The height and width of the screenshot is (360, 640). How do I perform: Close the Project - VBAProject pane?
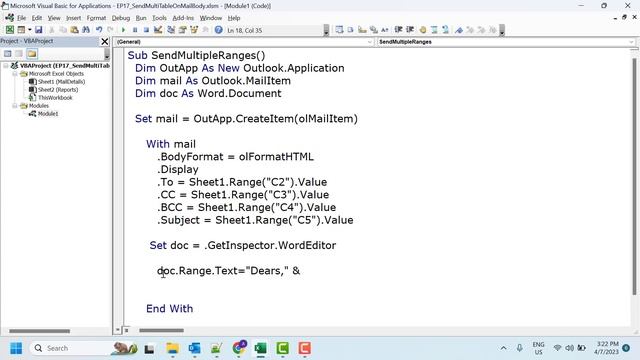pos(104,41)
